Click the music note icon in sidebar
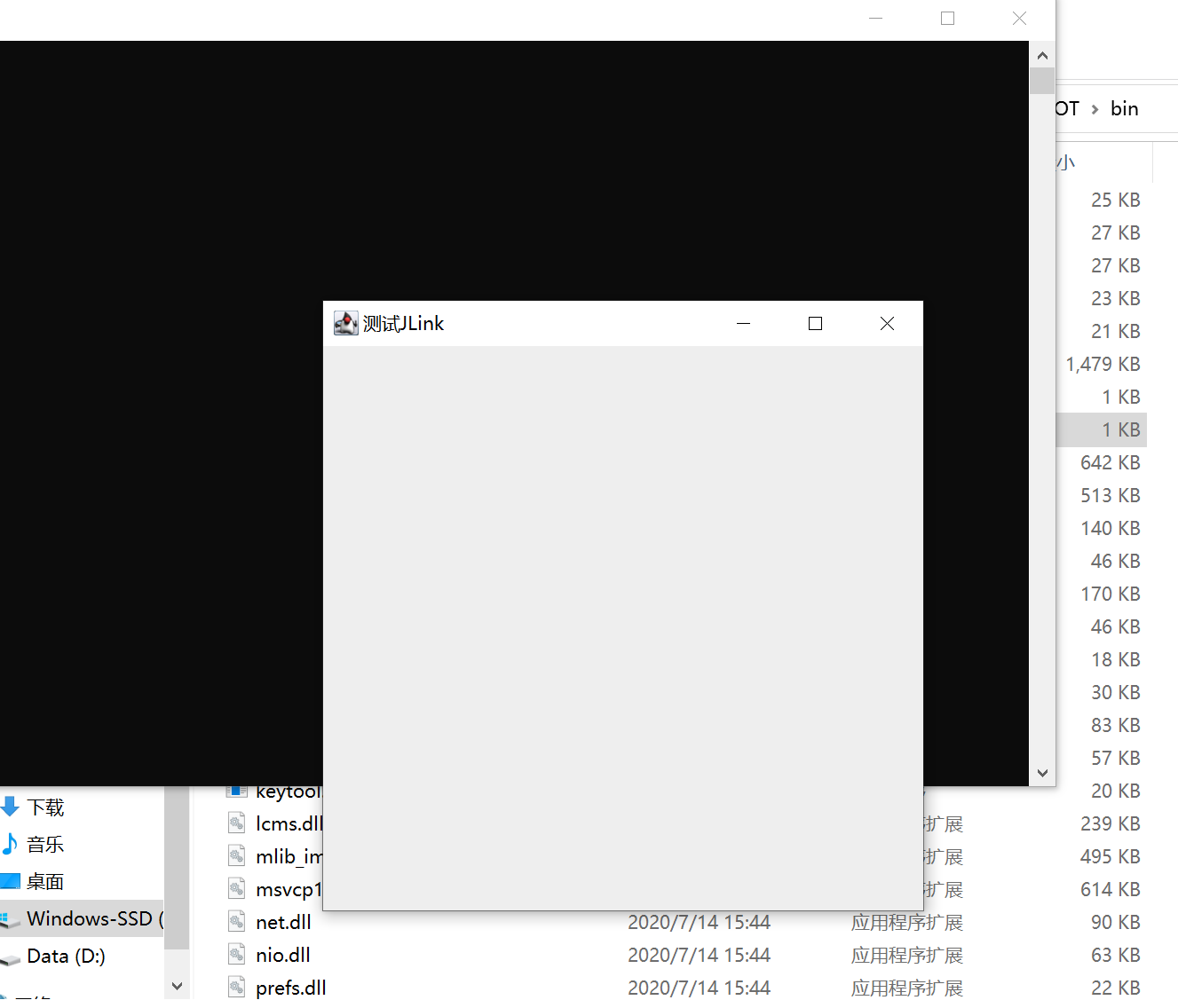This screenshot has height=1008, width=1178. pyautogui.click(x=10, y=843)
